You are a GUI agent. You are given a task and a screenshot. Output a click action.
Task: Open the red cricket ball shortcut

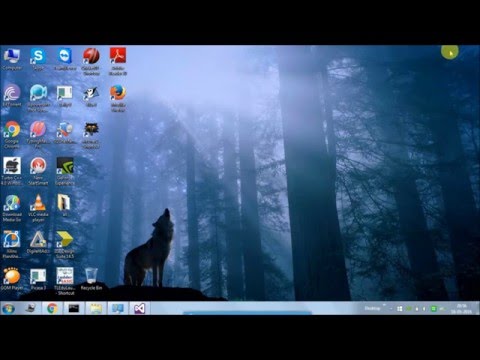(91, 61)
